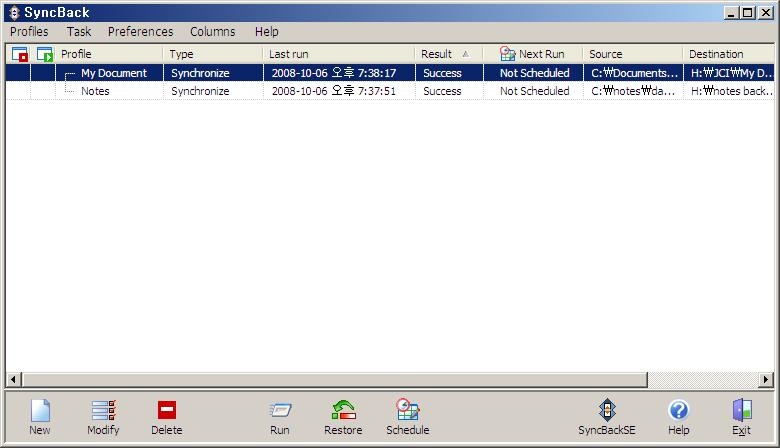The width and height of the screenshot is (780, 448).
Task: Click the Result column sort arrow
Action: [x=466, y=54]
